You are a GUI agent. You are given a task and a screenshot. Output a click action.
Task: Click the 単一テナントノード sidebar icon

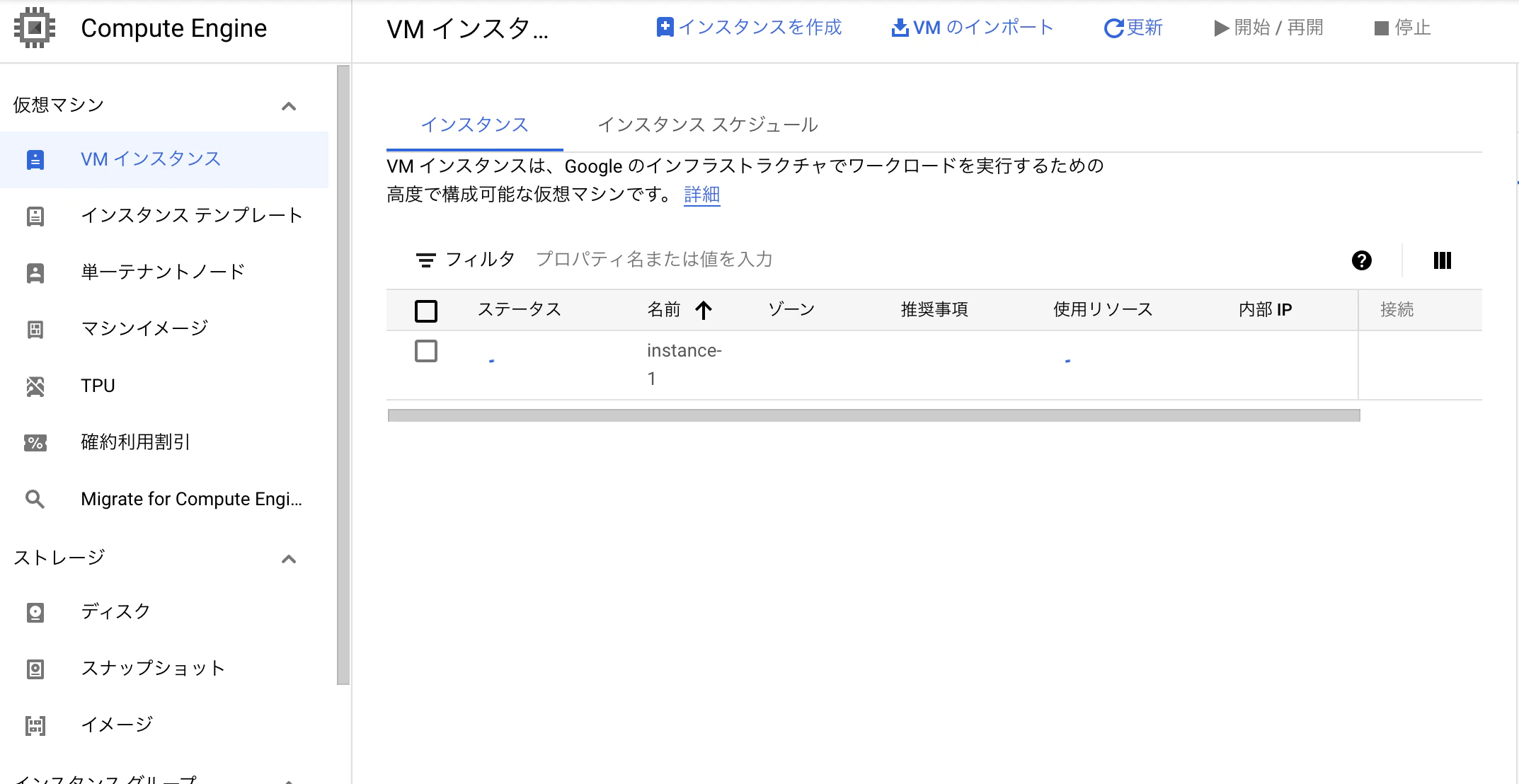point(35,272)
